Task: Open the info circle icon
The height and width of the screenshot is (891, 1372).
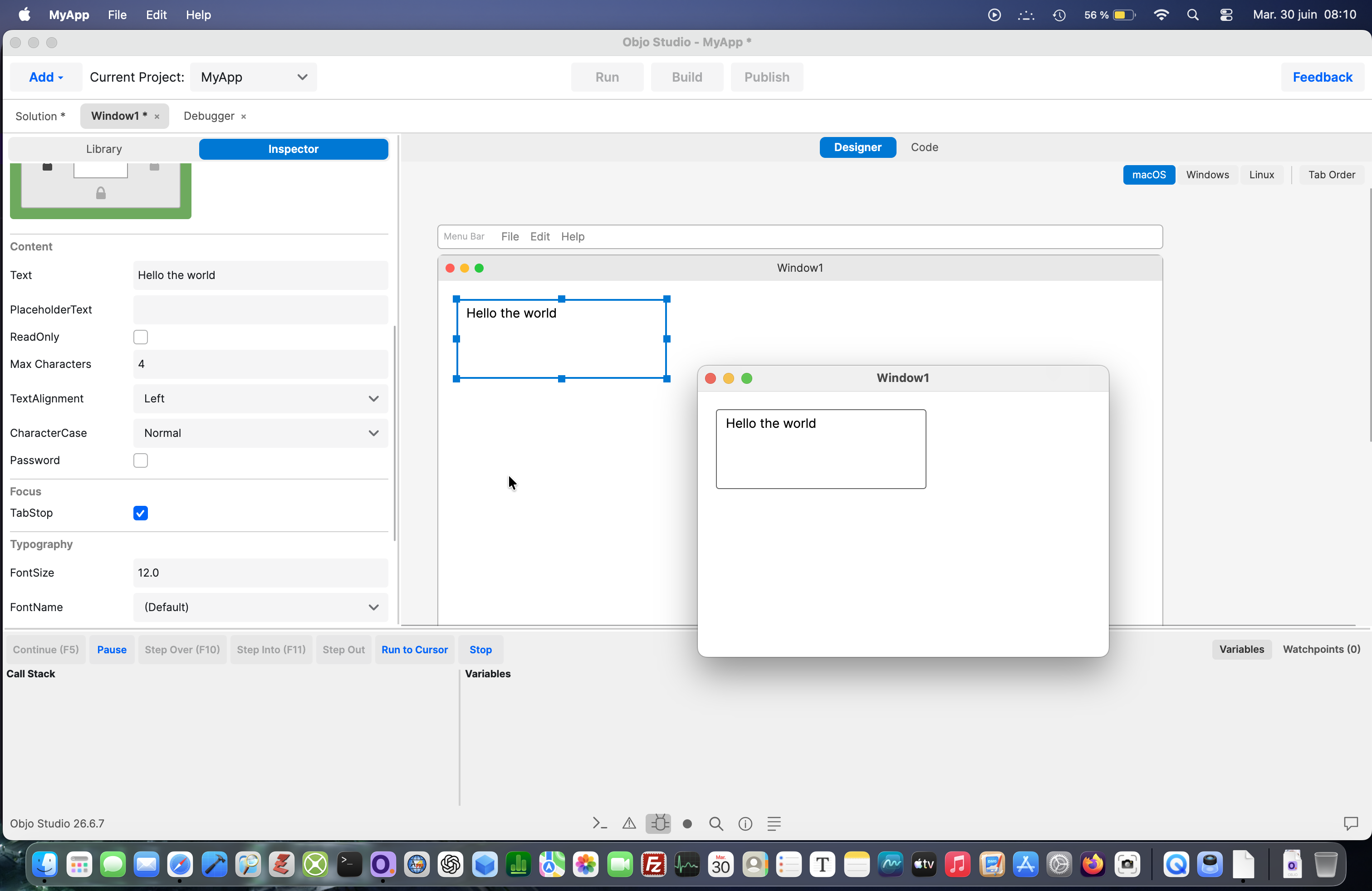Action: [745, 824]
